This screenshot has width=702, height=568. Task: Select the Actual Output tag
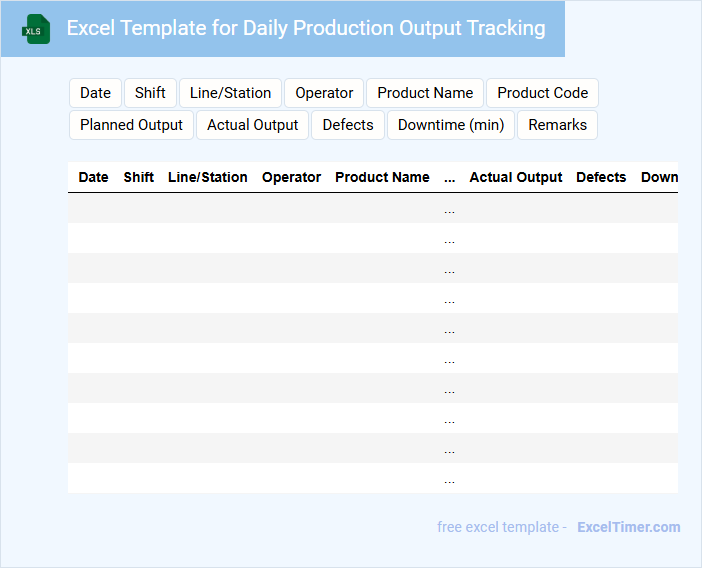pyautogui.click(x=253, y=125)
